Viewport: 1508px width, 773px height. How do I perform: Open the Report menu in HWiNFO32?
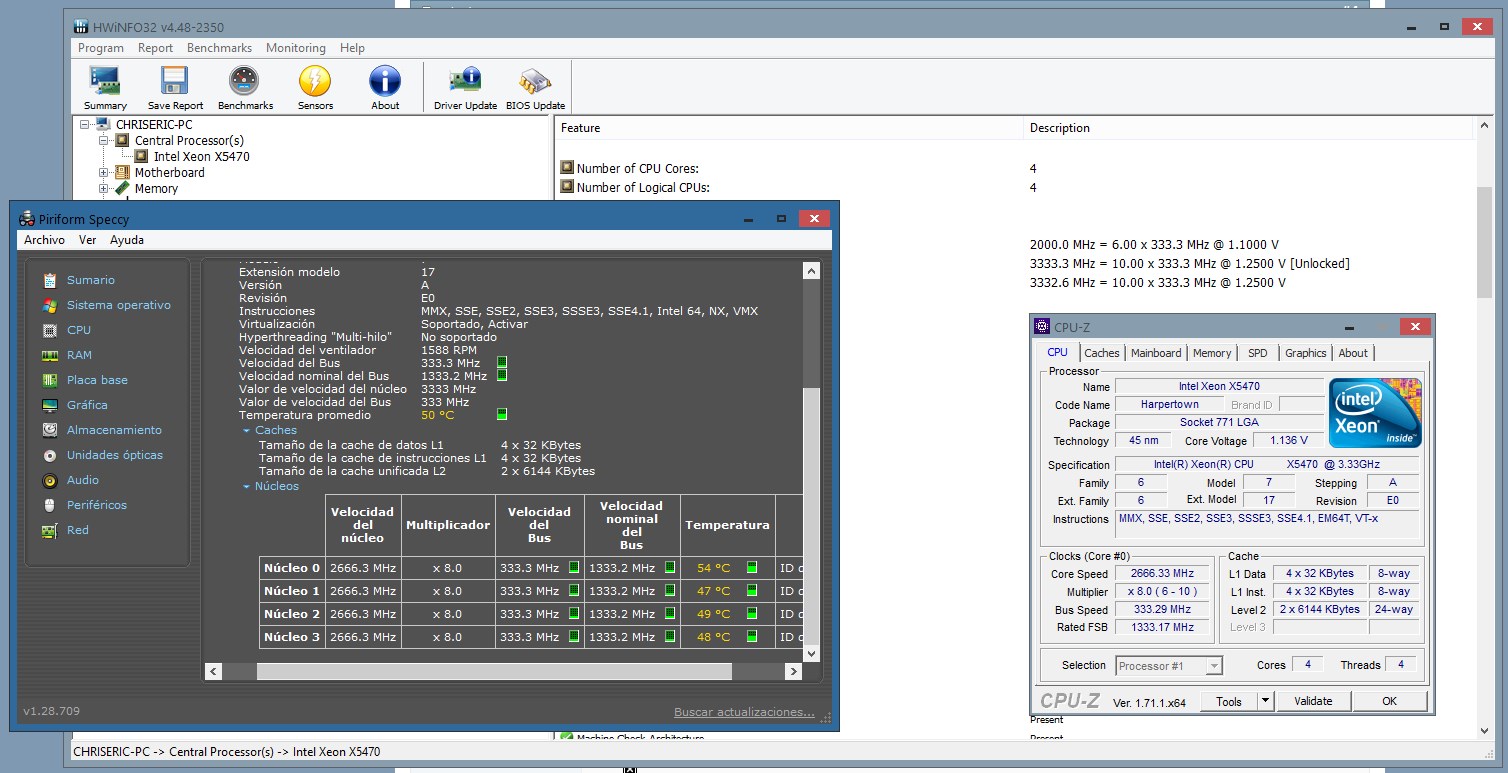[155, 48]
